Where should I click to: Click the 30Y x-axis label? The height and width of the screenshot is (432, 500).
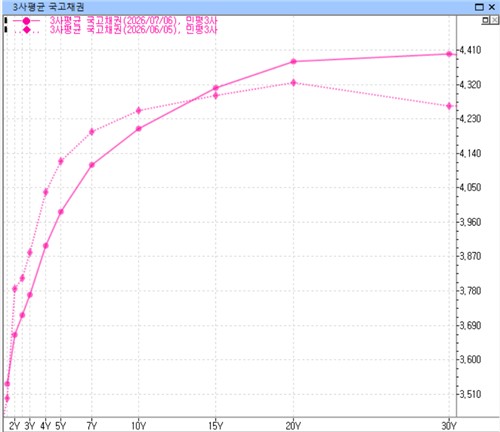coord(449,426)
